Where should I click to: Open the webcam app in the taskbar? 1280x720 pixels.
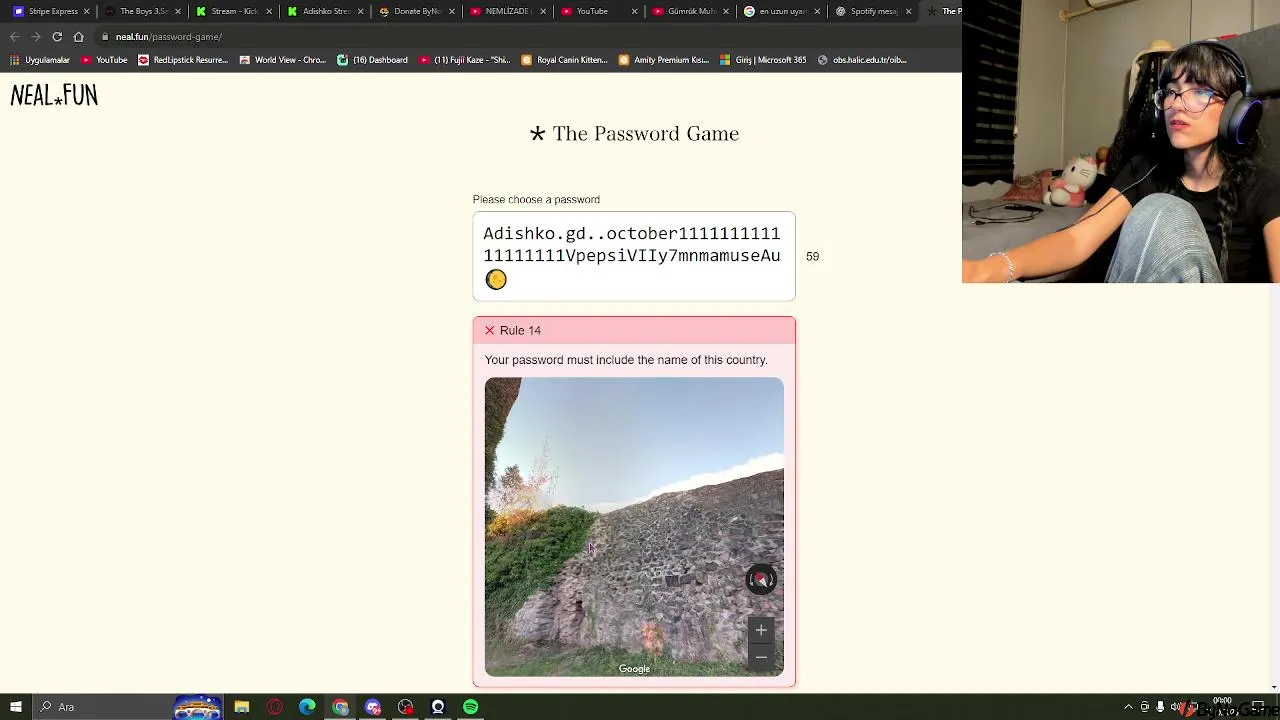pos(438,707)
